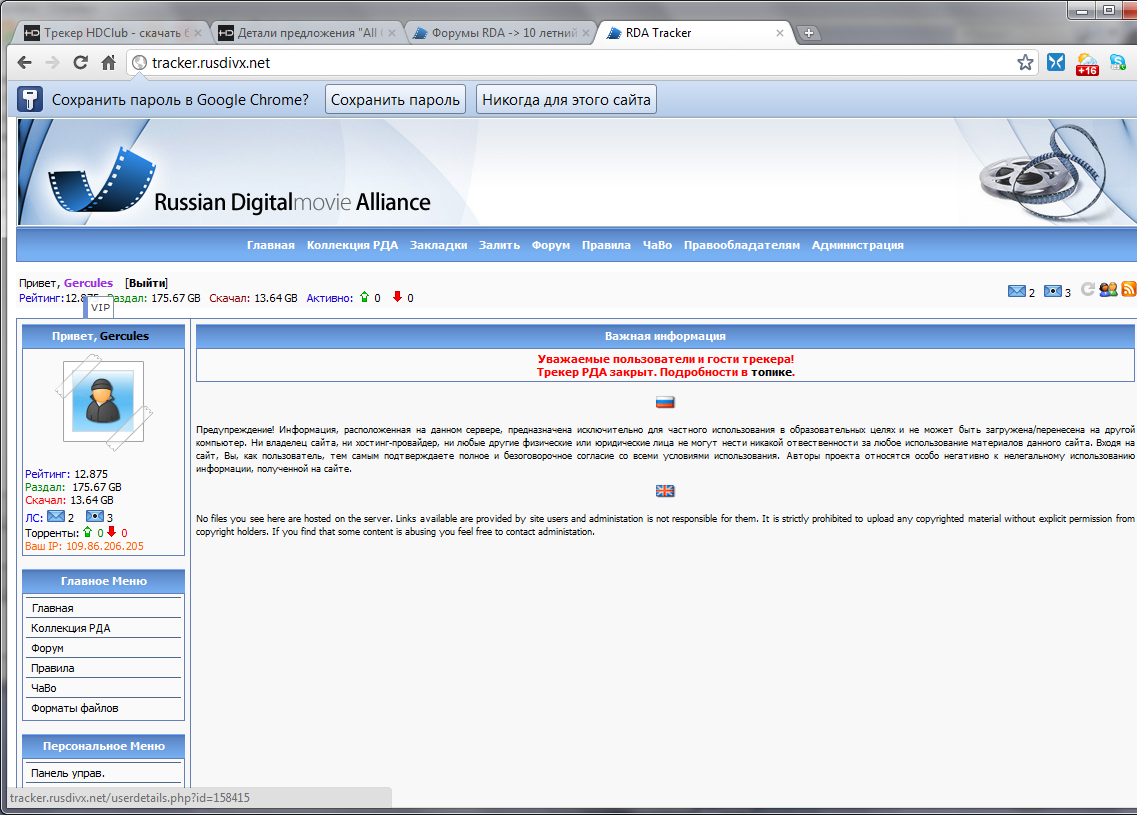1137x815 pixels.
Task: Click the grey refresh icon in header
Action: coord(1088,289)
